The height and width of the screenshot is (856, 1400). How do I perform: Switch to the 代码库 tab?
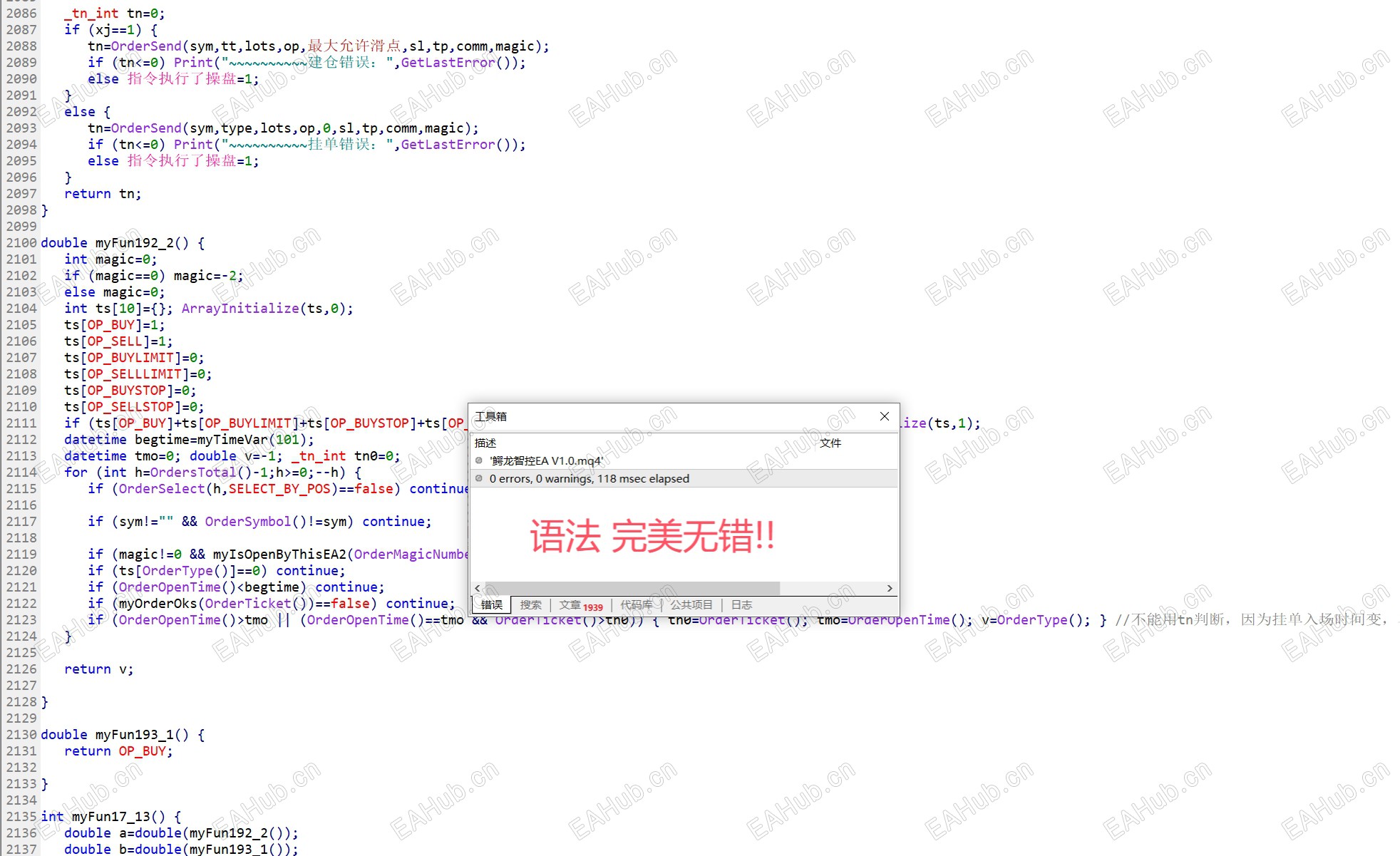(x=636, y=605)
